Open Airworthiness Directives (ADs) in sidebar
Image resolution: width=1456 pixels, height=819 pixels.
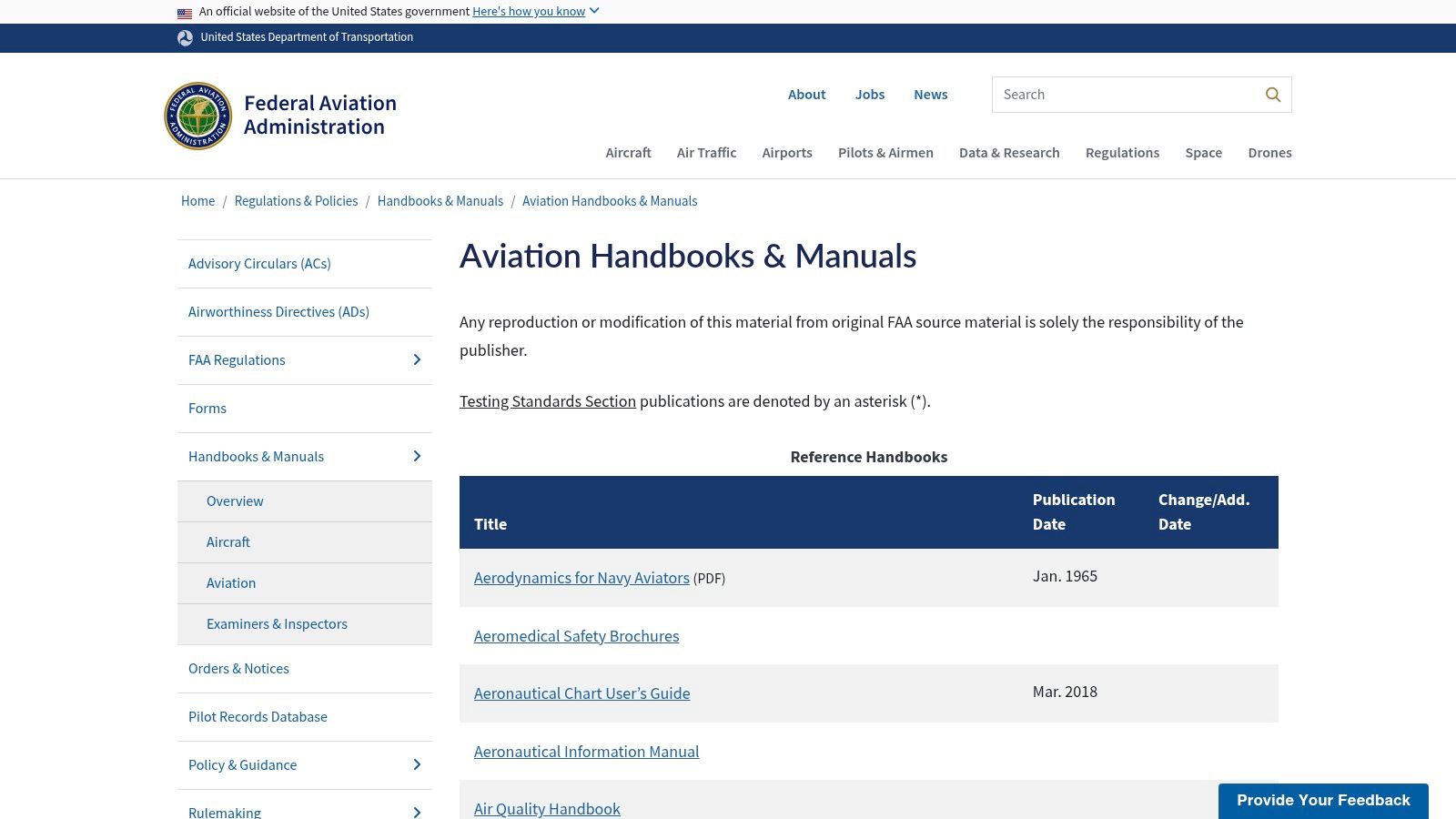tap(278, 312)
